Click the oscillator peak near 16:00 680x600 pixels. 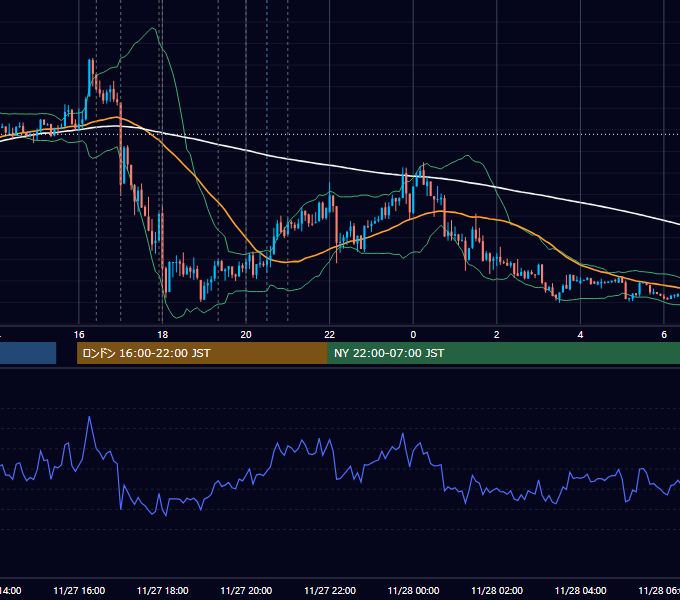[90, 417]
